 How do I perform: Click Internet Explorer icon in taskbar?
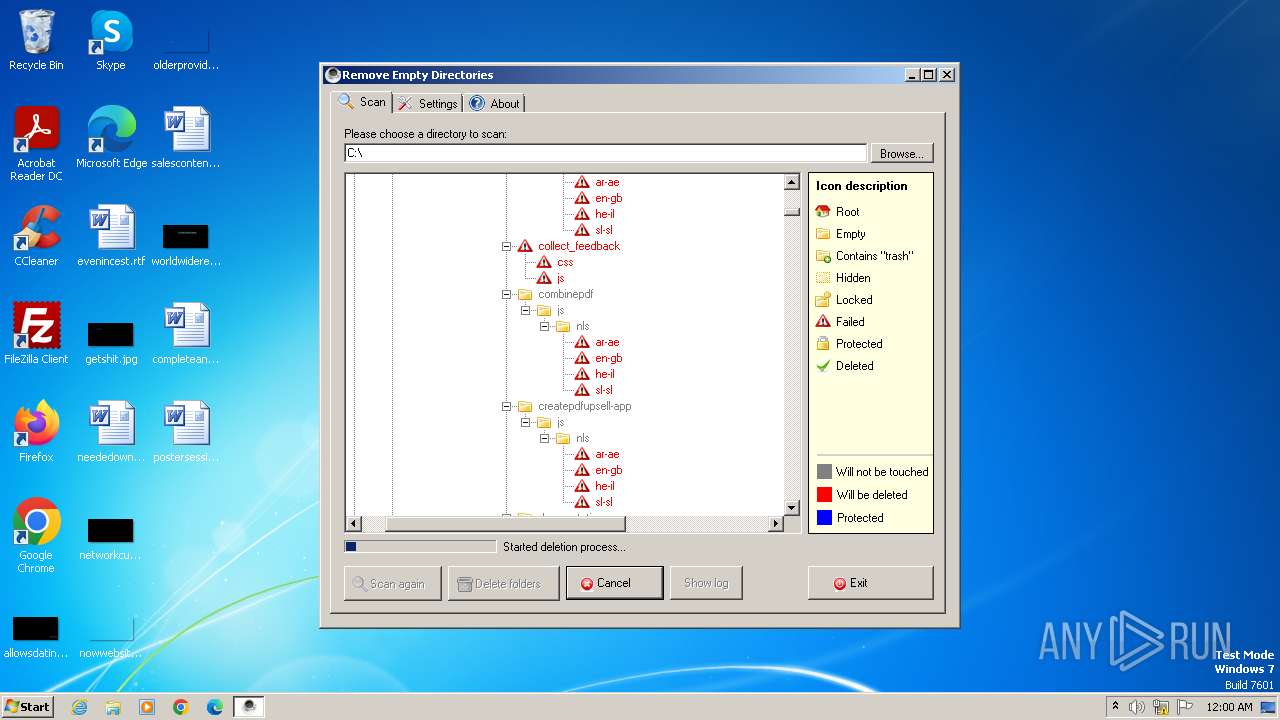pyautogui.click(x=79, y=707)
